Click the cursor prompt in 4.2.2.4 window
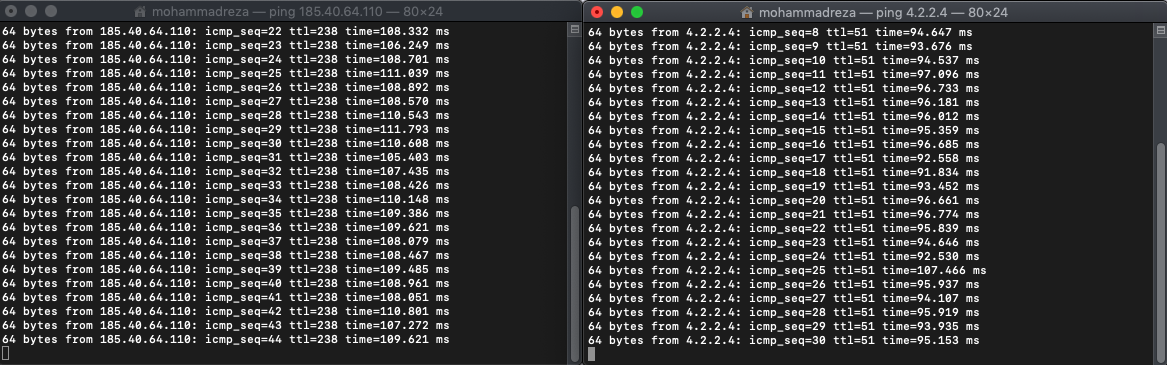 [x=592, y=355]
